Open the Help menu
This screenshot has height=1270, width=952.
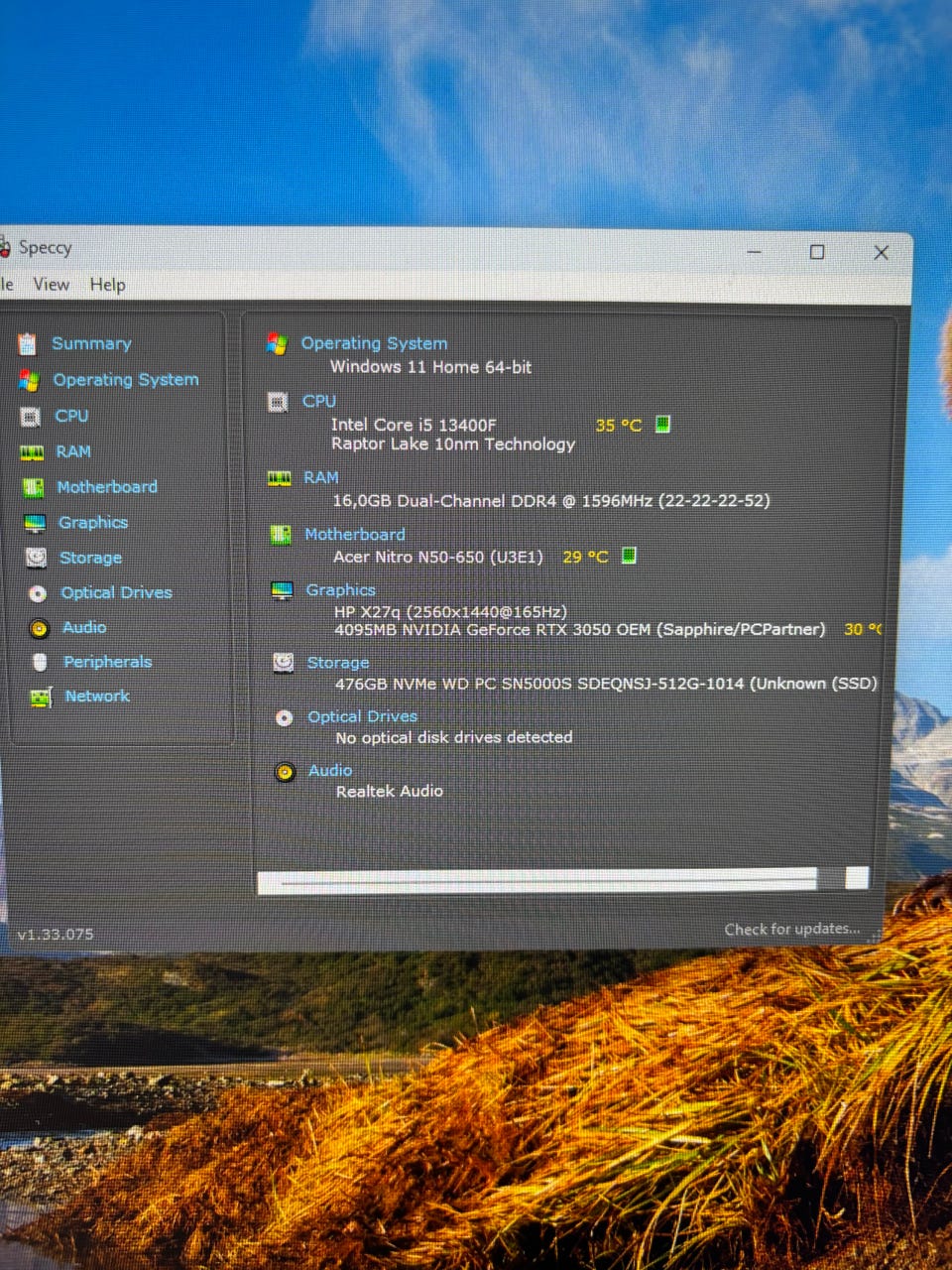tap(108, 285)
